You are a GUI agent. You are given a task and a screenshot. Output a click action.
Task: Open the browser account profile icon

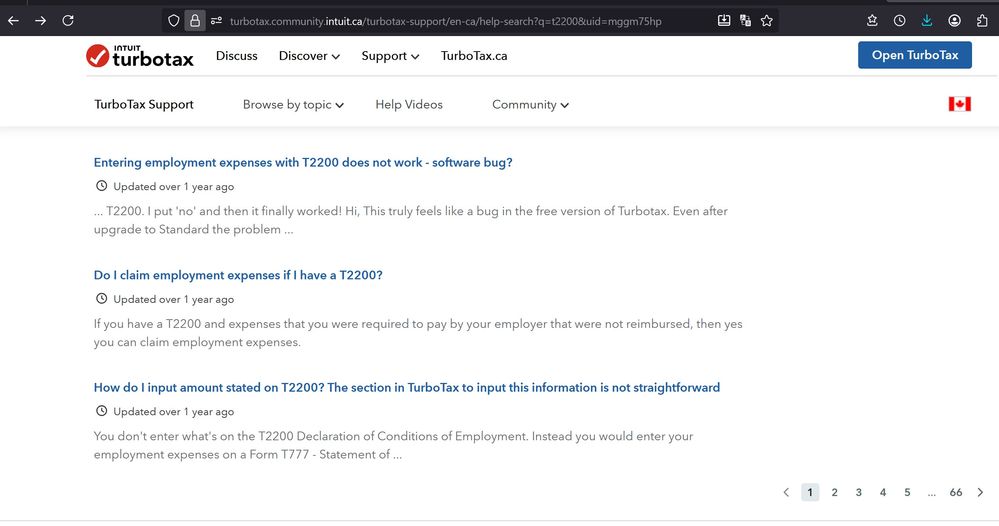pyautogui.click(x=955, y=20)
